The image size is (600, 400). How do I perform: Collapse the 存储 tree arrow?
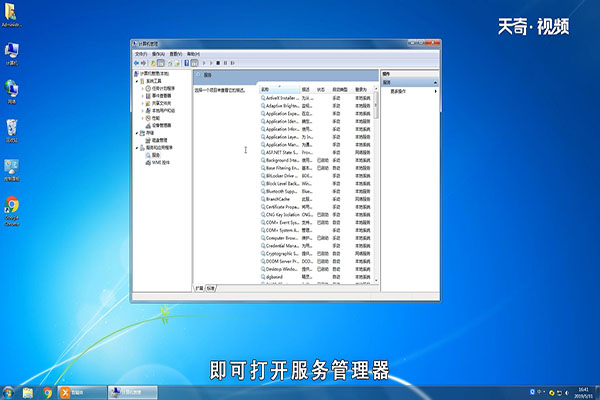click(x=137, y=133)
